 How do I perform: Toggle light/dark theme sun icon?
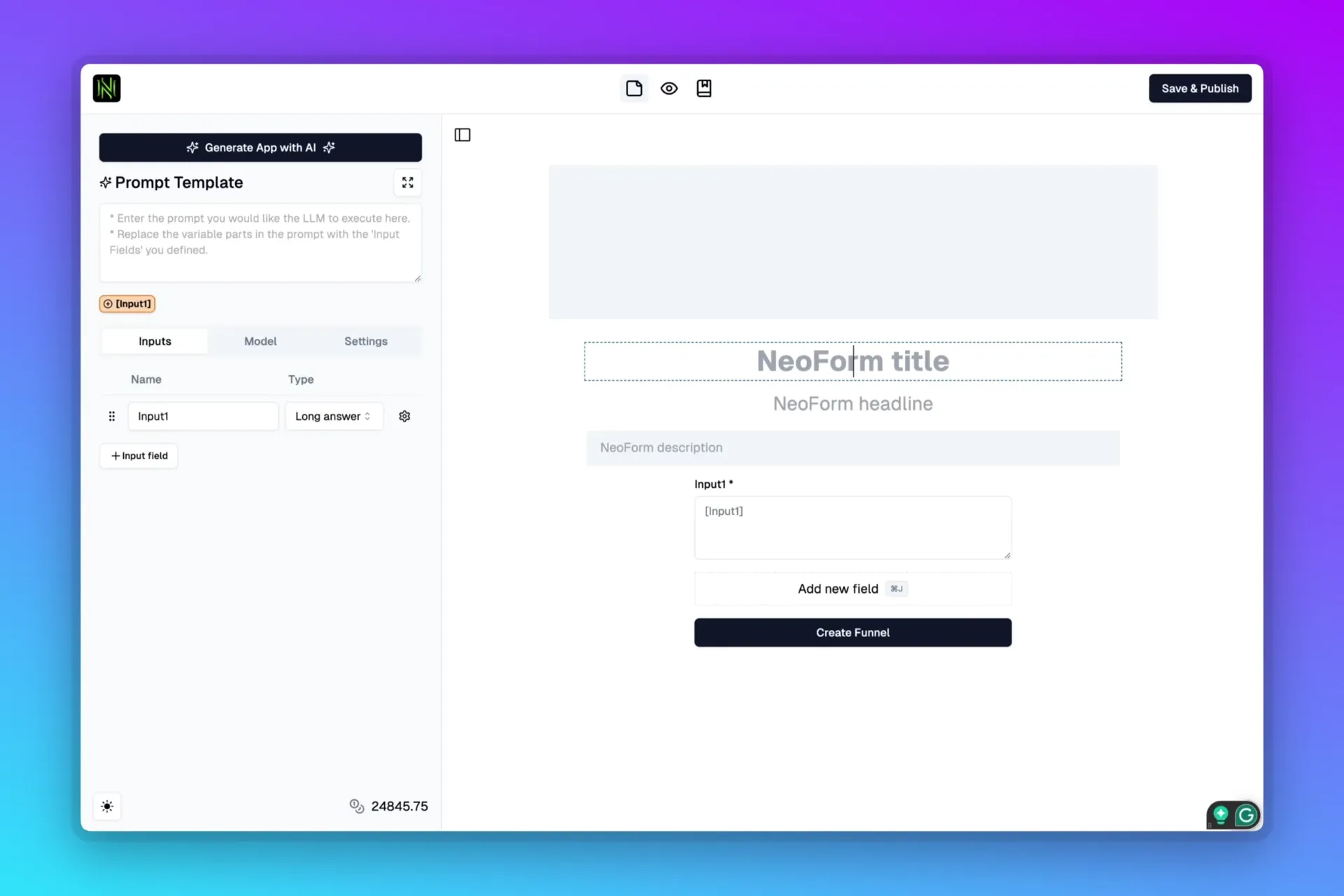coord(107,806)
